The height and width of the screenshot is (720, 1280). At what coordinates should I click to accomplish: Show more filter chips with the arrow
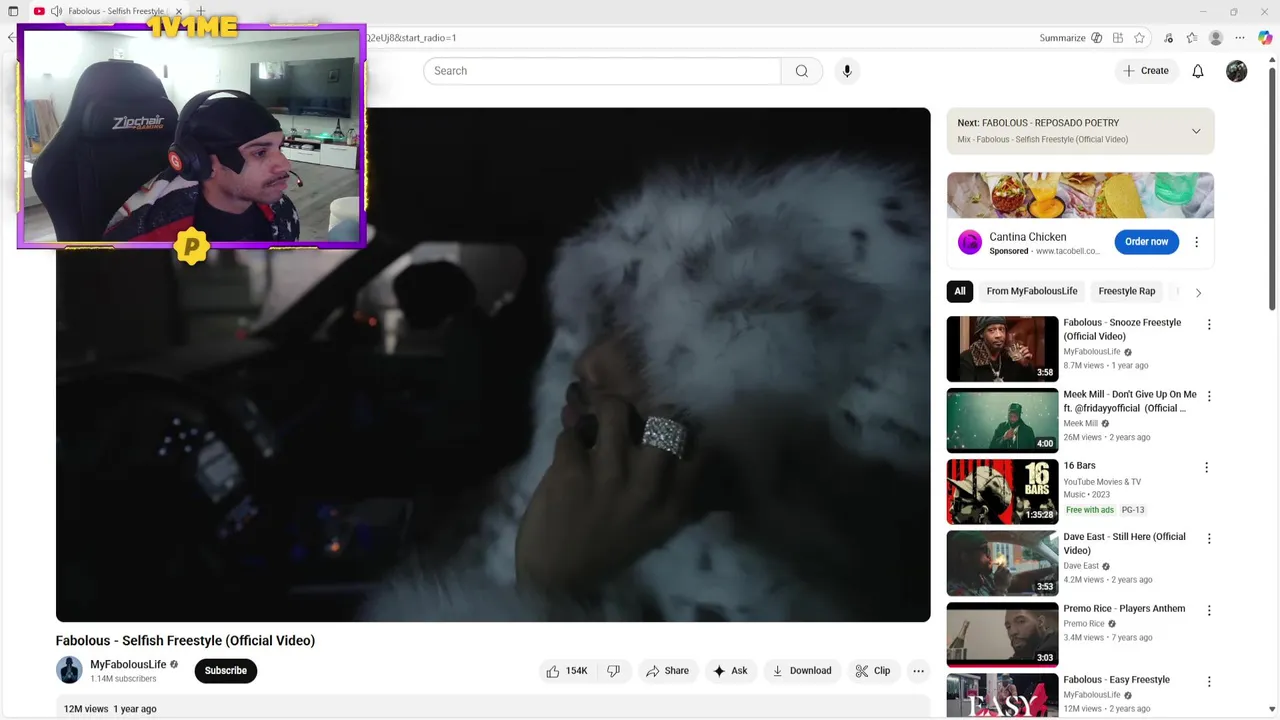click(x=1198, y=292)
